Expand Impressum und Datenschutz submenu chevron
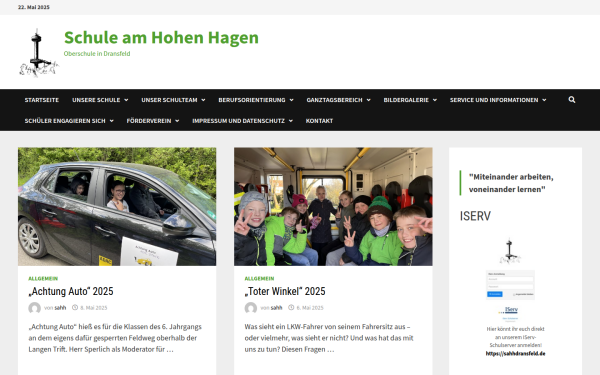The image size is (600, 375). point(291,121)
